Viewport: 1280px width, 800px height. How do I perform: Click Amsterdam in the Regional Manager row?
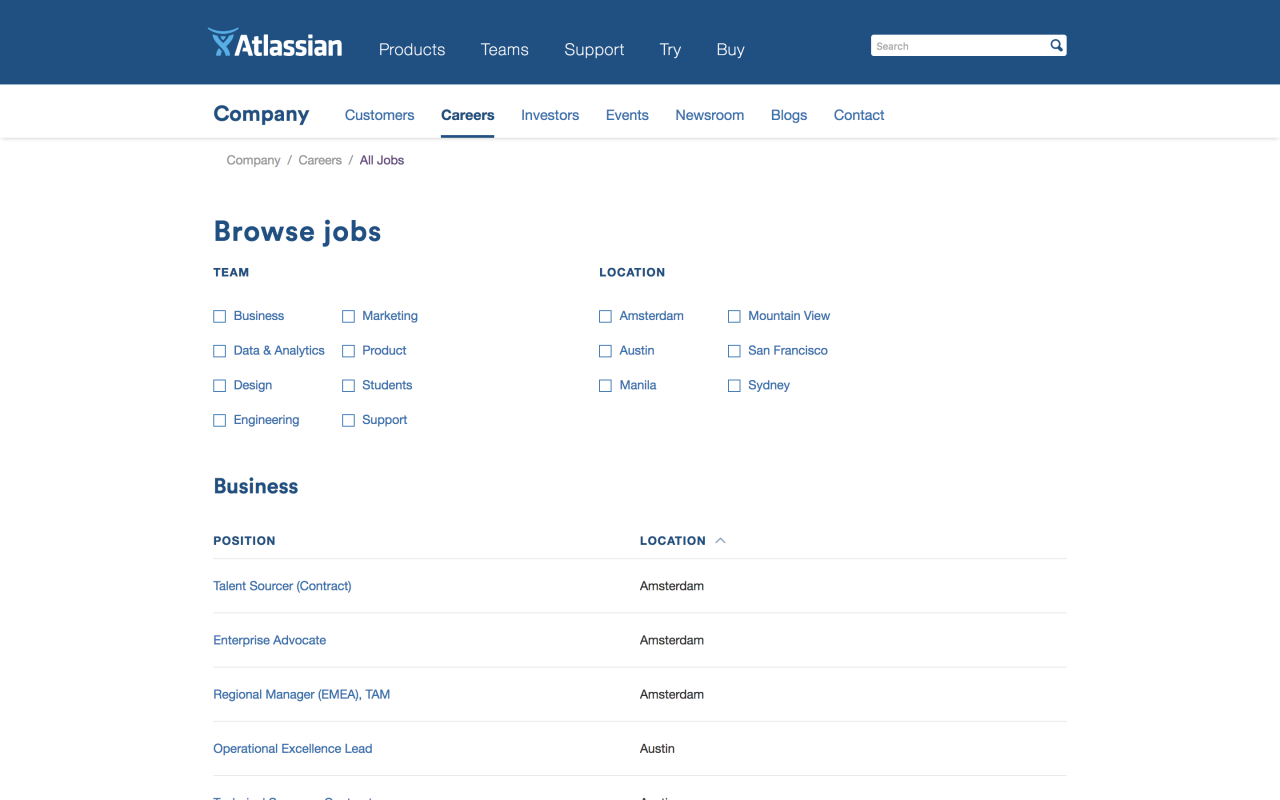pyautogui.click(x=672, y=694)
